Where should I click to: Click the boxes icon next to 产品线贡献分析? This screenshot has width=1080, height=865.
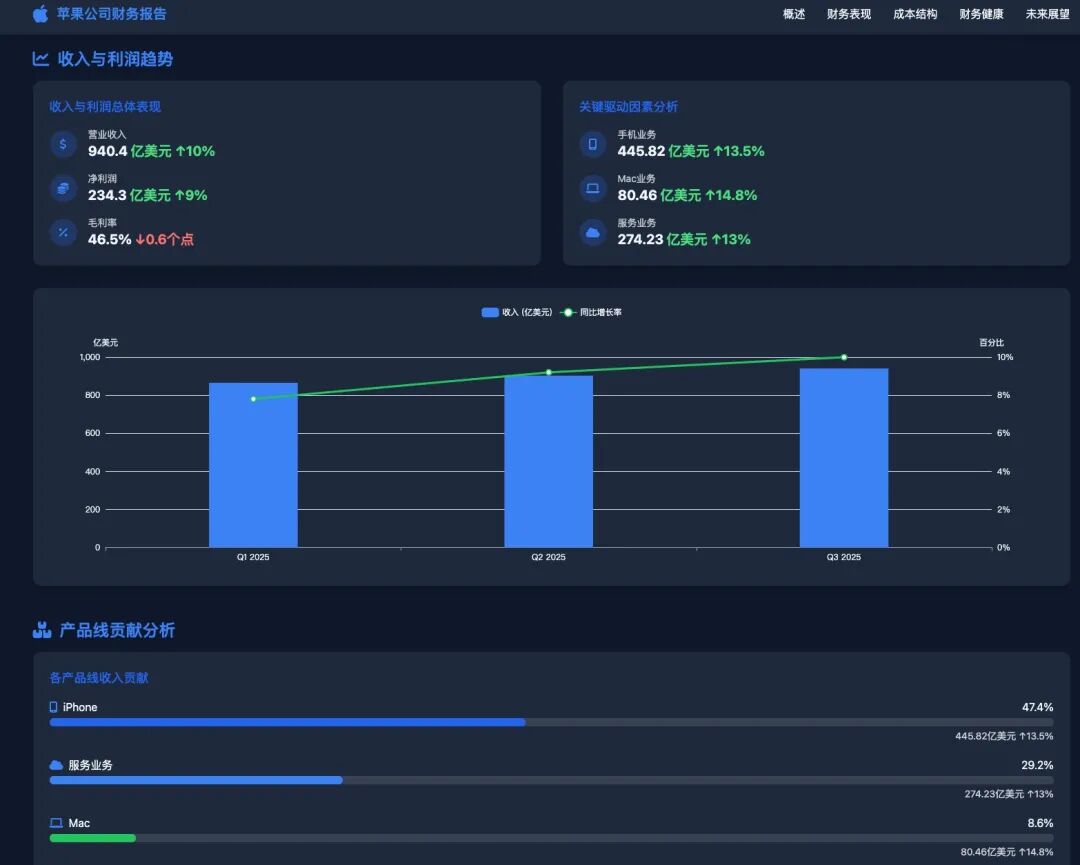41,630
